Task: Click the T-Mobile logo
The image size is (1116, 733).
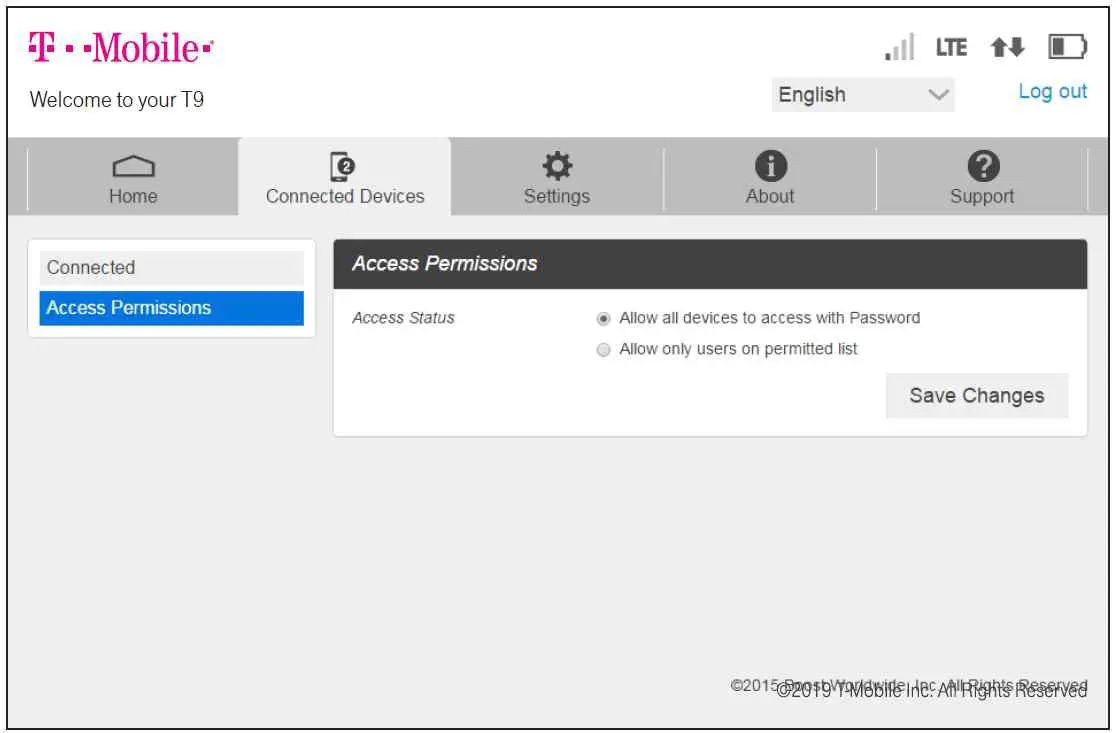Action: coord(121,47)
